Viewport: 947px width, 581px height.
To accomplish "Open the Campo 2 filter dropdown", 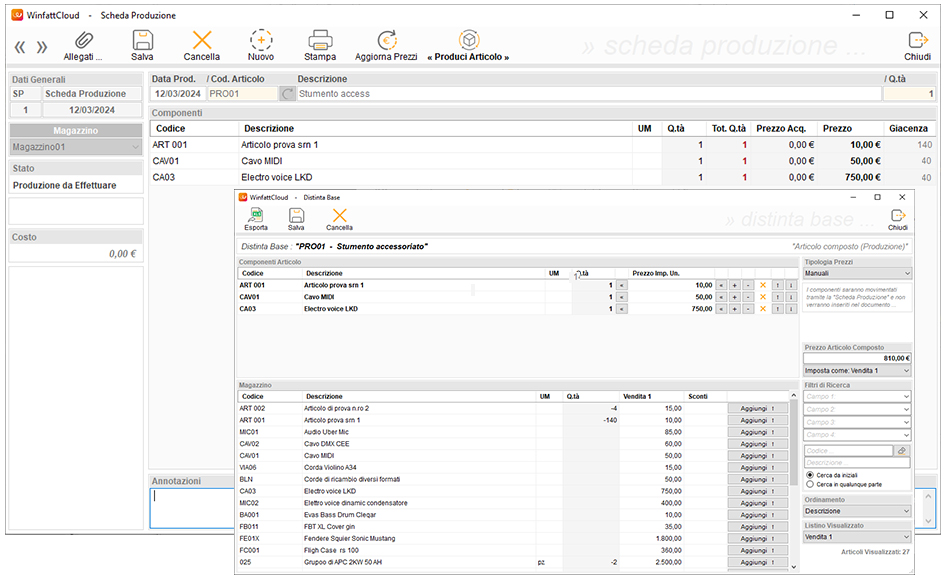I will pyautogui.click(x=856, y=409).
